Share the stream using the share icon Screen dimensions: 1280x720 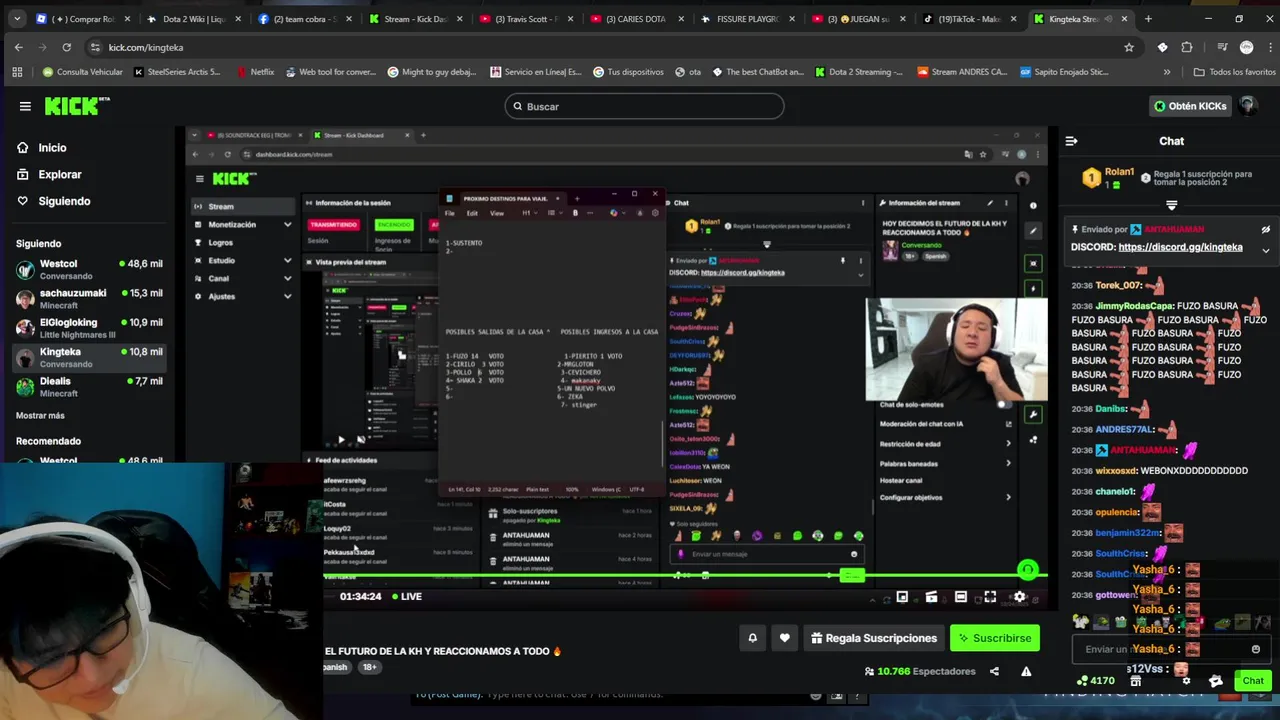[x=994, y=671]
